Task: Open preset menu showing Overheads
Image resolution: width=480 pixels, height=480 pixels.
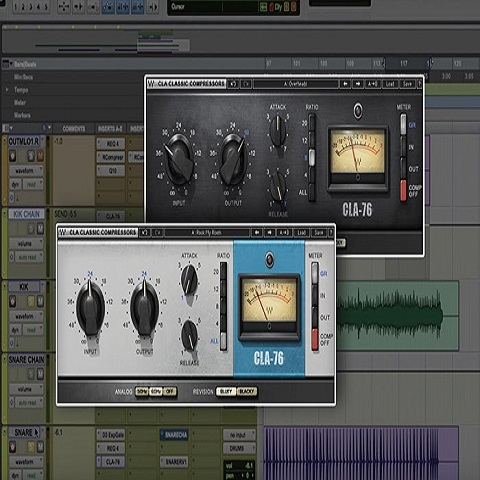Action: (296, 84)
